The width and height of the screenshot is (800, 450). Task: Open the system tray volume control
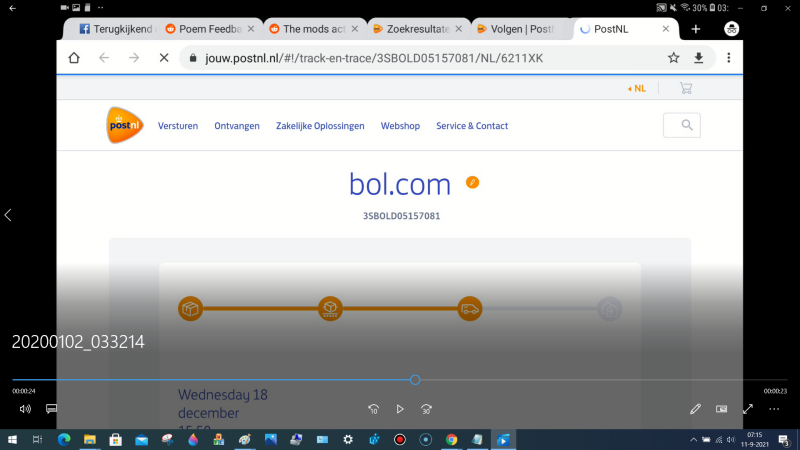pos(731,439)
